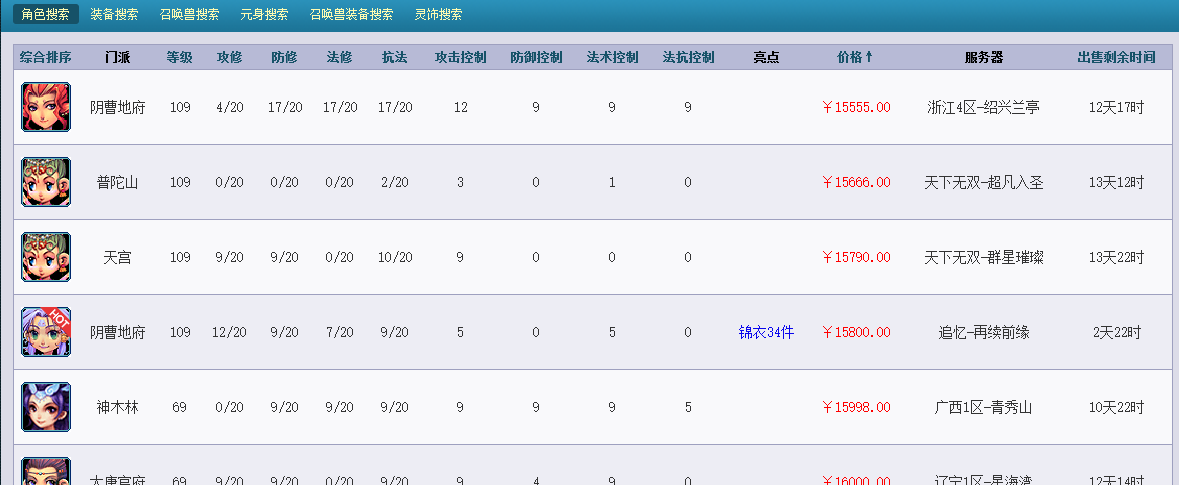Viewport: 1179px width, 485px height.
Task: Click the 神木林 school cell
Action: [x=117, y=408]
